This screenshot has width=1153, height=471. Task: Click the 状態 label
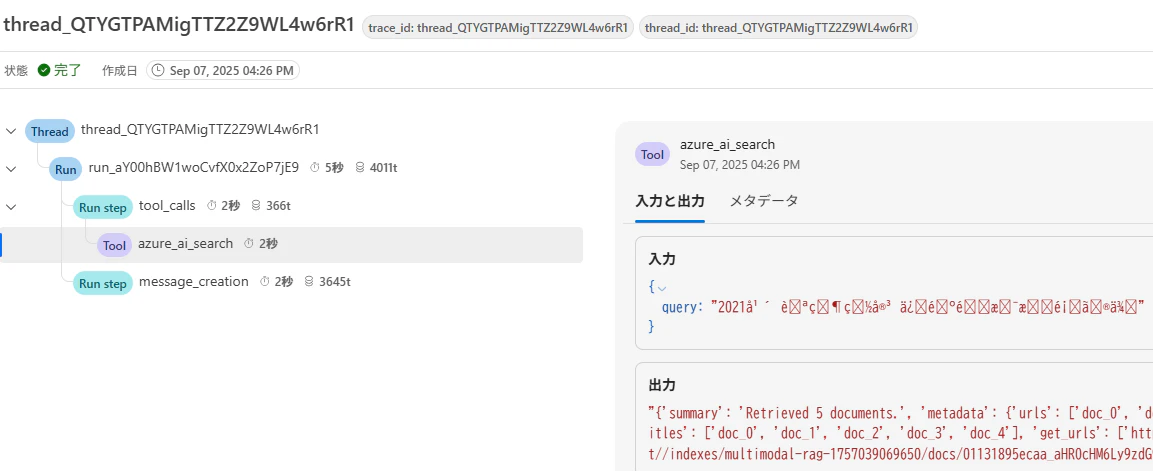click(x=16, y=71)
